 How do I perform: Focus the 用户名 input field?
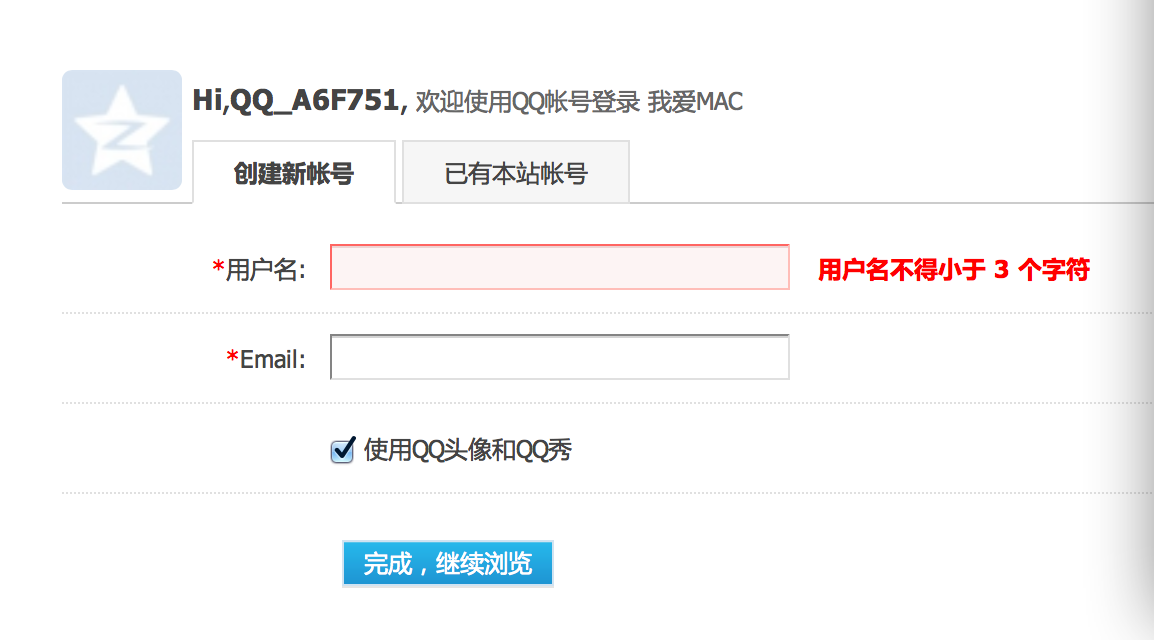pos(559,267)
